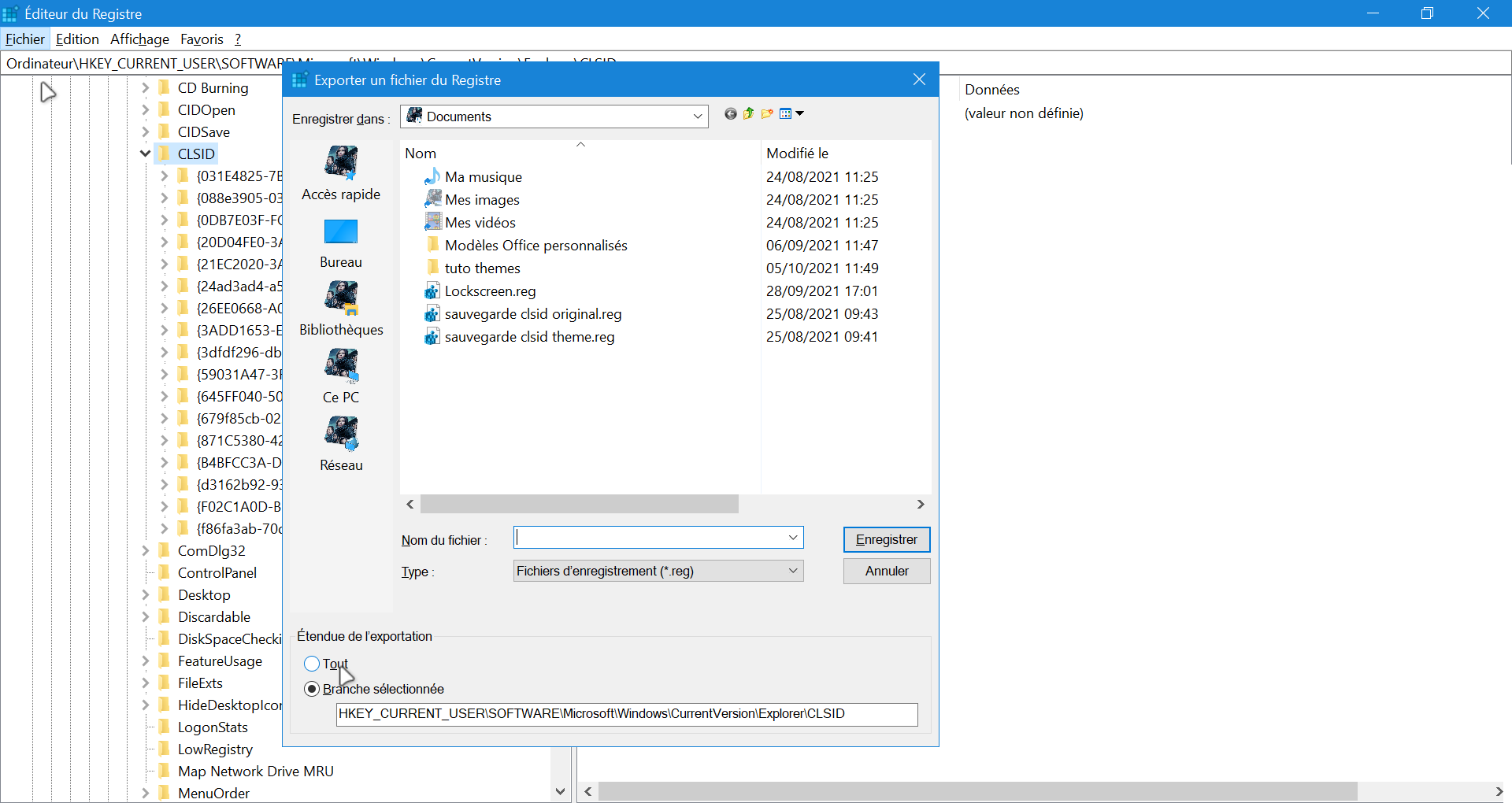Viewport: 1512px width, 803px height.
Task: Select Accès rapide in the places bar
Action: coord(341,173)
